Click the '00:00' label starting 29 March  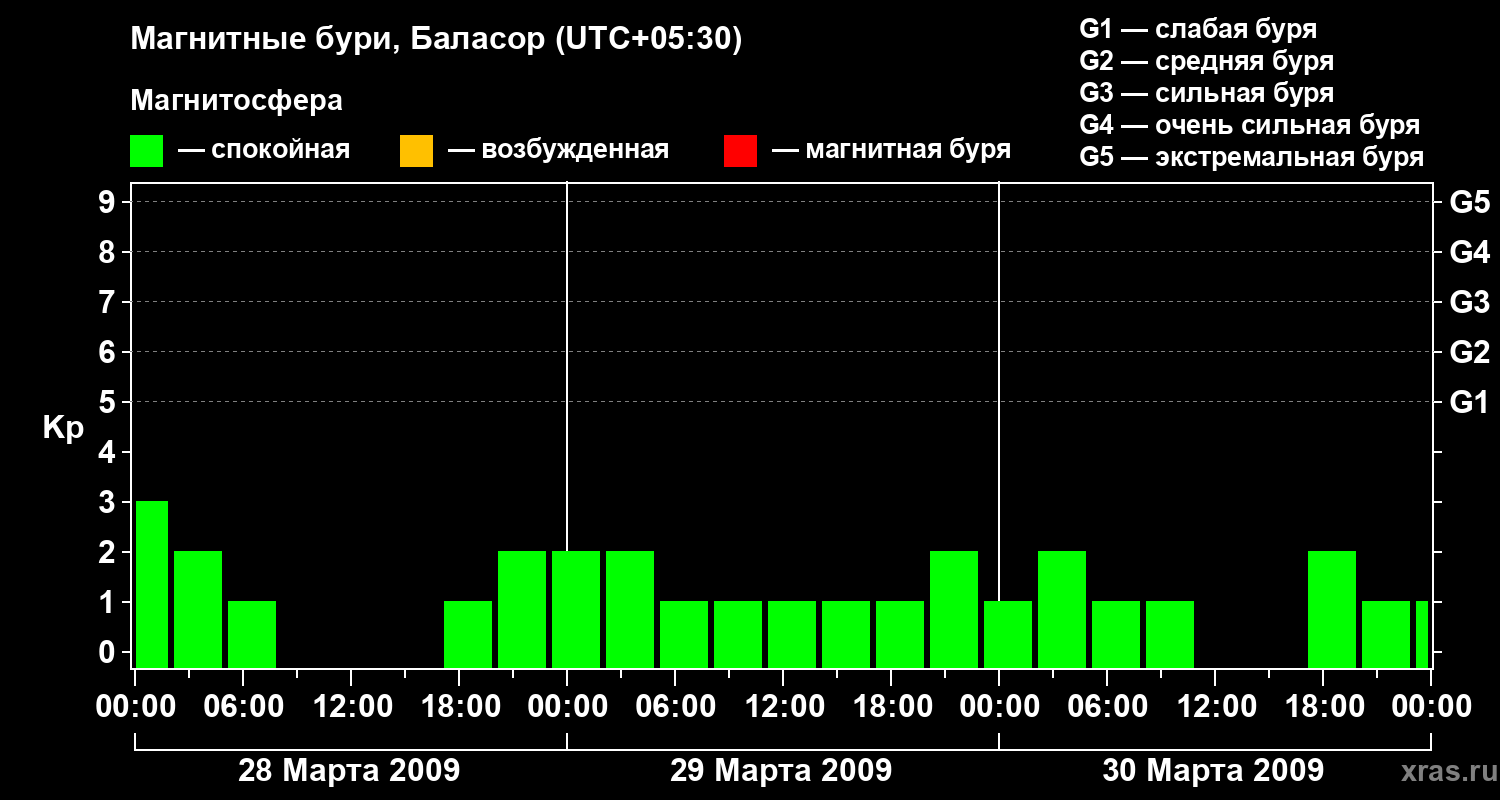tap(566, 707)
